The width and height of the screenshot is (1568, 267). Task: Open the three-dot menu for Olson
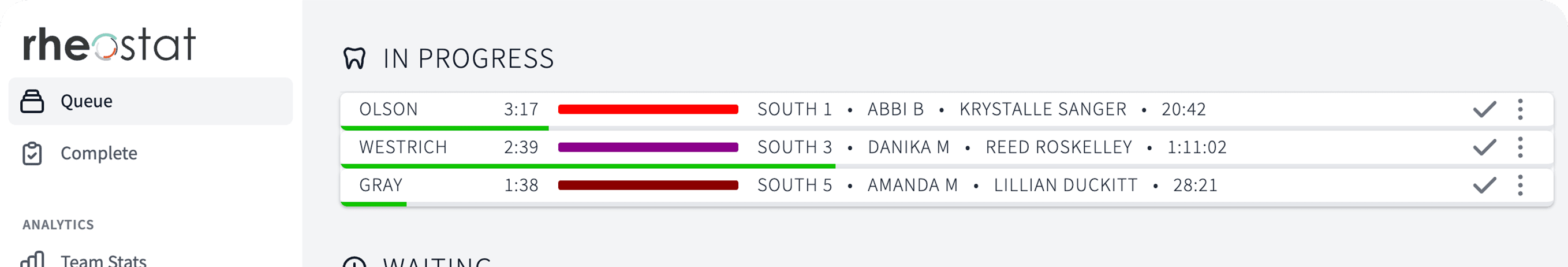point(1520,110)
